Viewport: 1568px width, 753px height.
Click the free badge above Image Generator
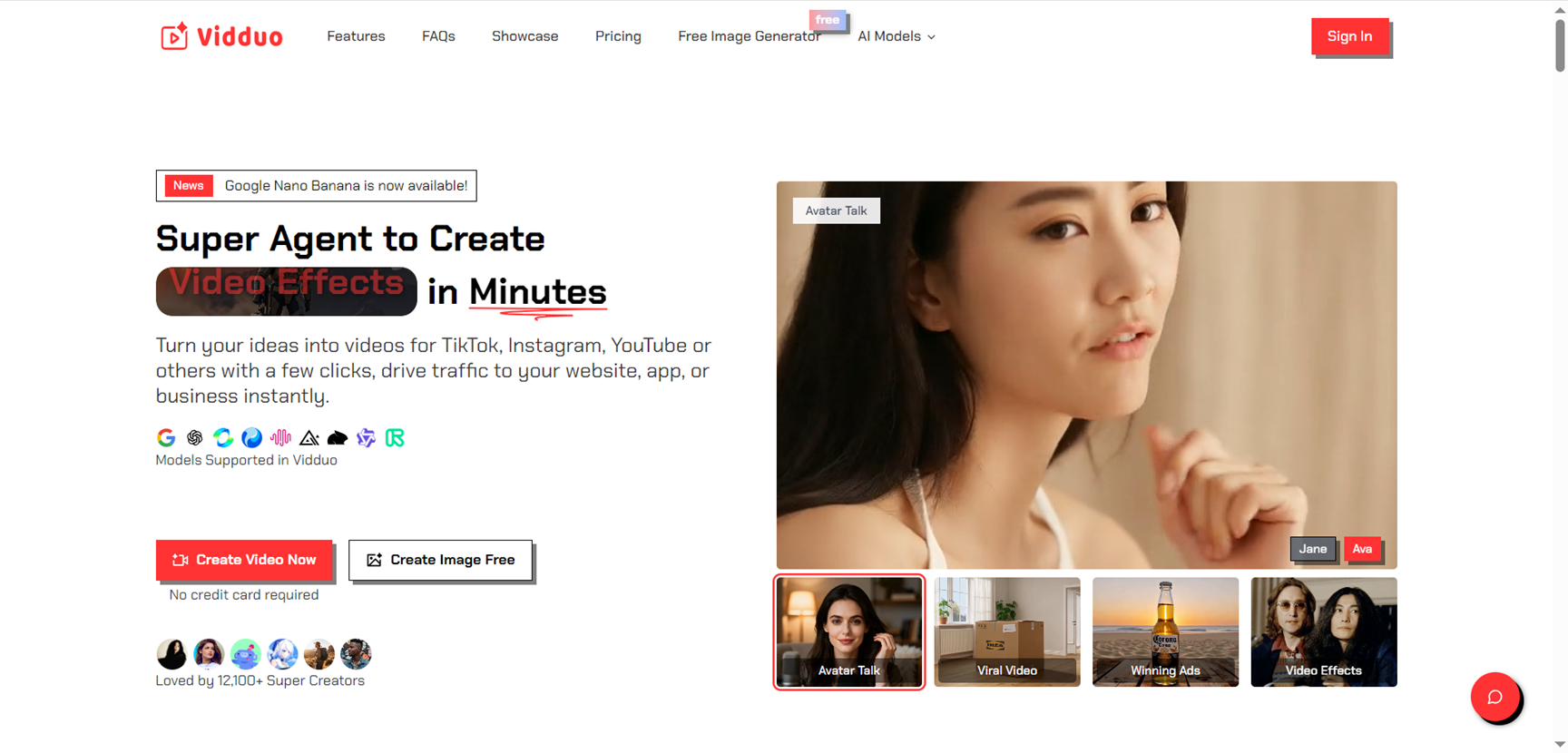pyautogui.click(x=827, y=20)
